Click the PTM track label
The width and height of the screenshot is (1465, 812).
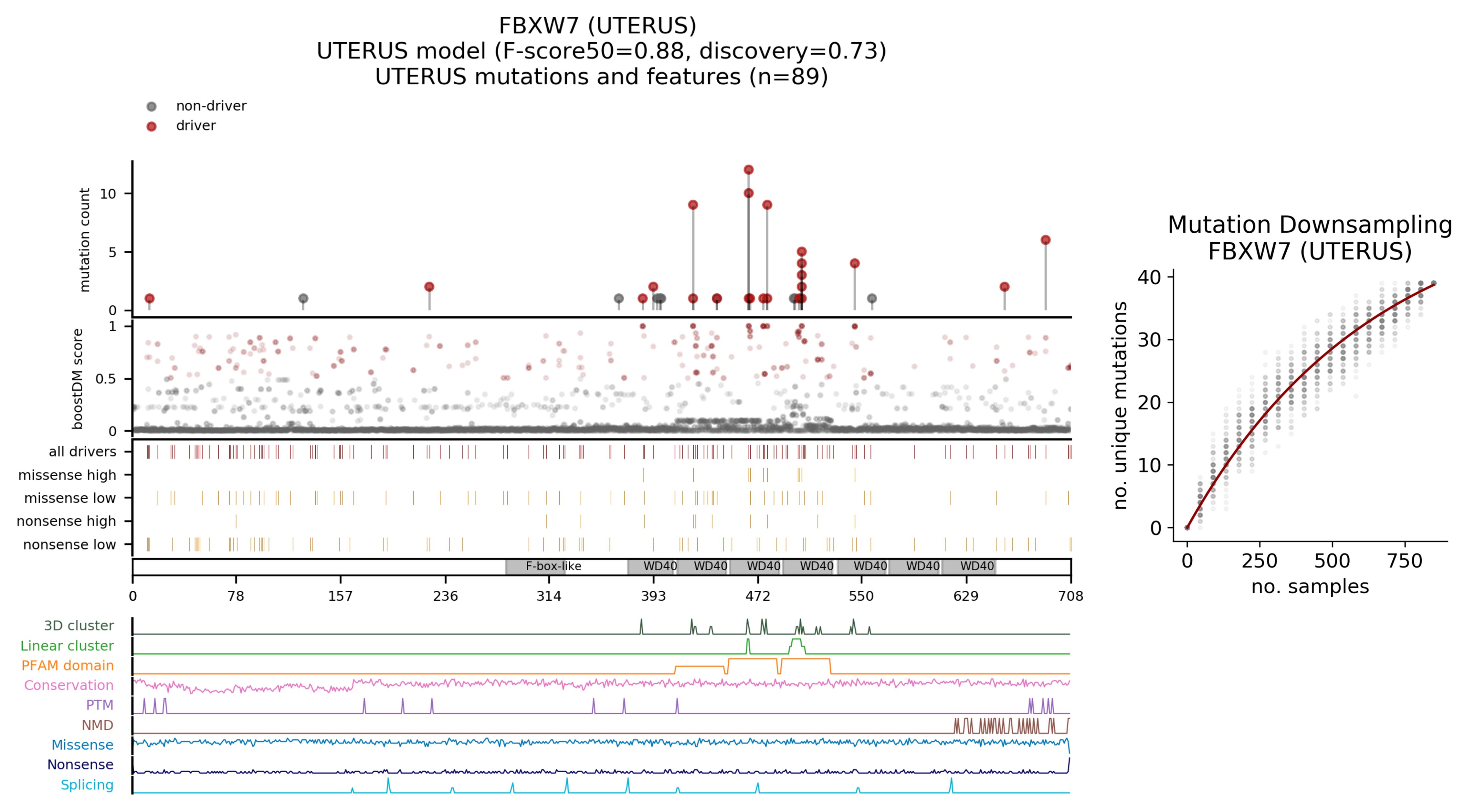[100, 705]
